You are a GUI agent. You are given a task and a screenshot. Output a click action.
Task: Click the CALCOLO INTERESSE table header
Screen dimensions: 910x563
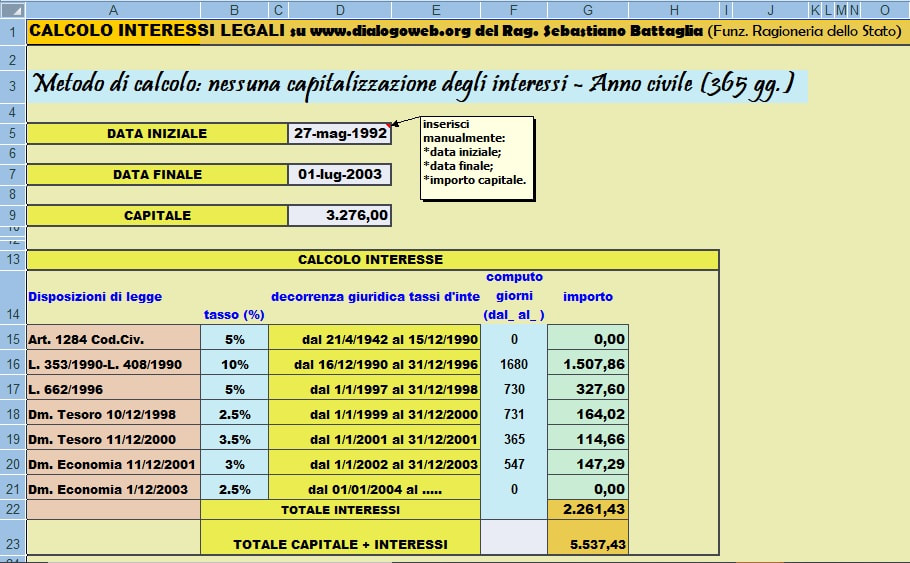(x=371, y=260)
